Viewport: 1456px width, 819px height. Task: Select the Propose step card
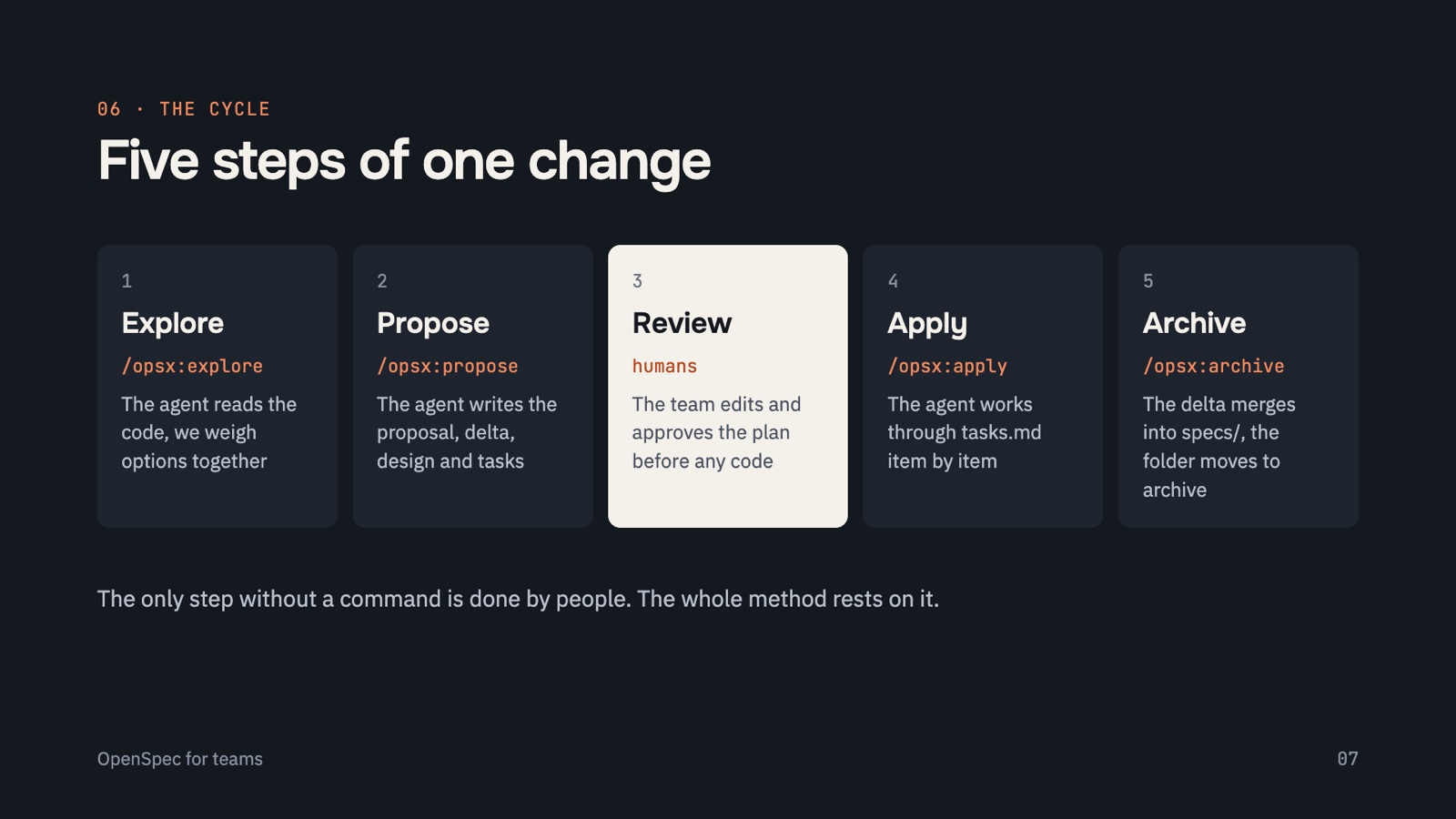point(472,386)
